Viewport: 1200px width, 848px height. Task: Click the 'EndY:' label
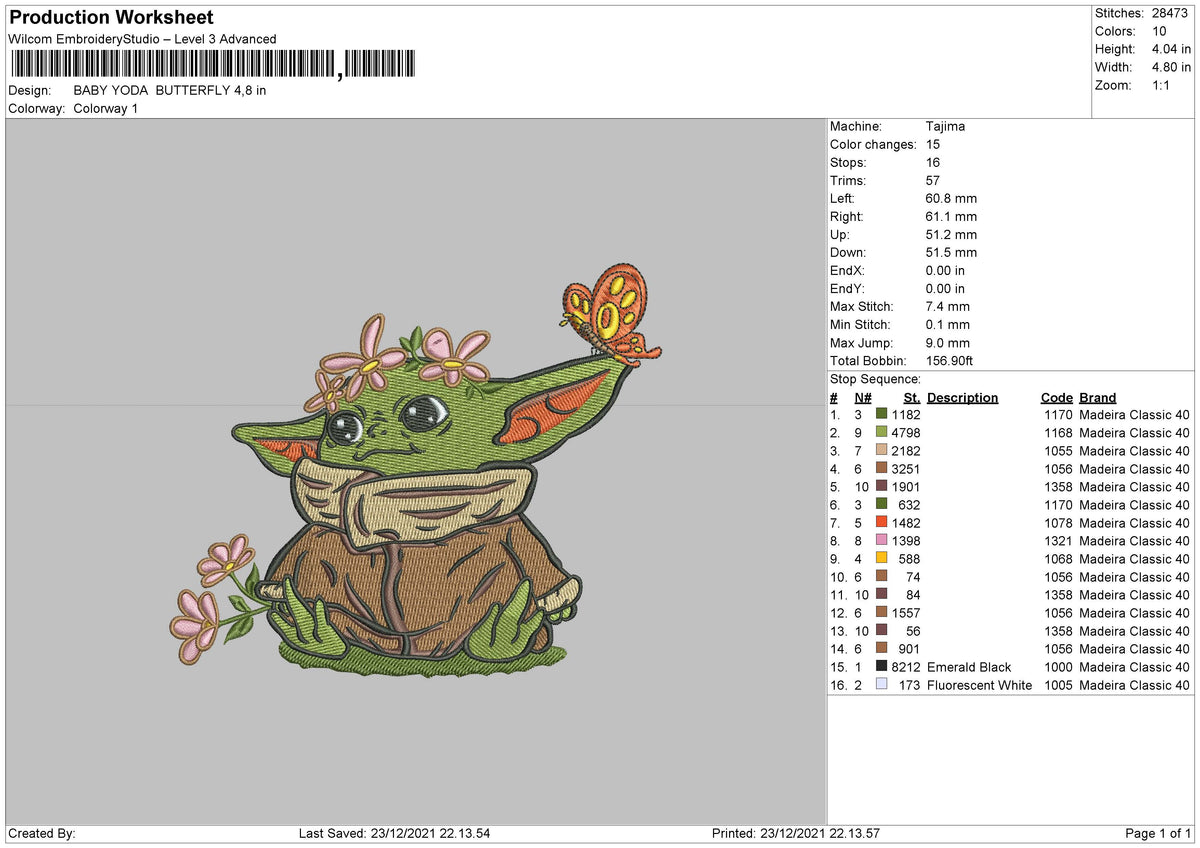[848, 289]
